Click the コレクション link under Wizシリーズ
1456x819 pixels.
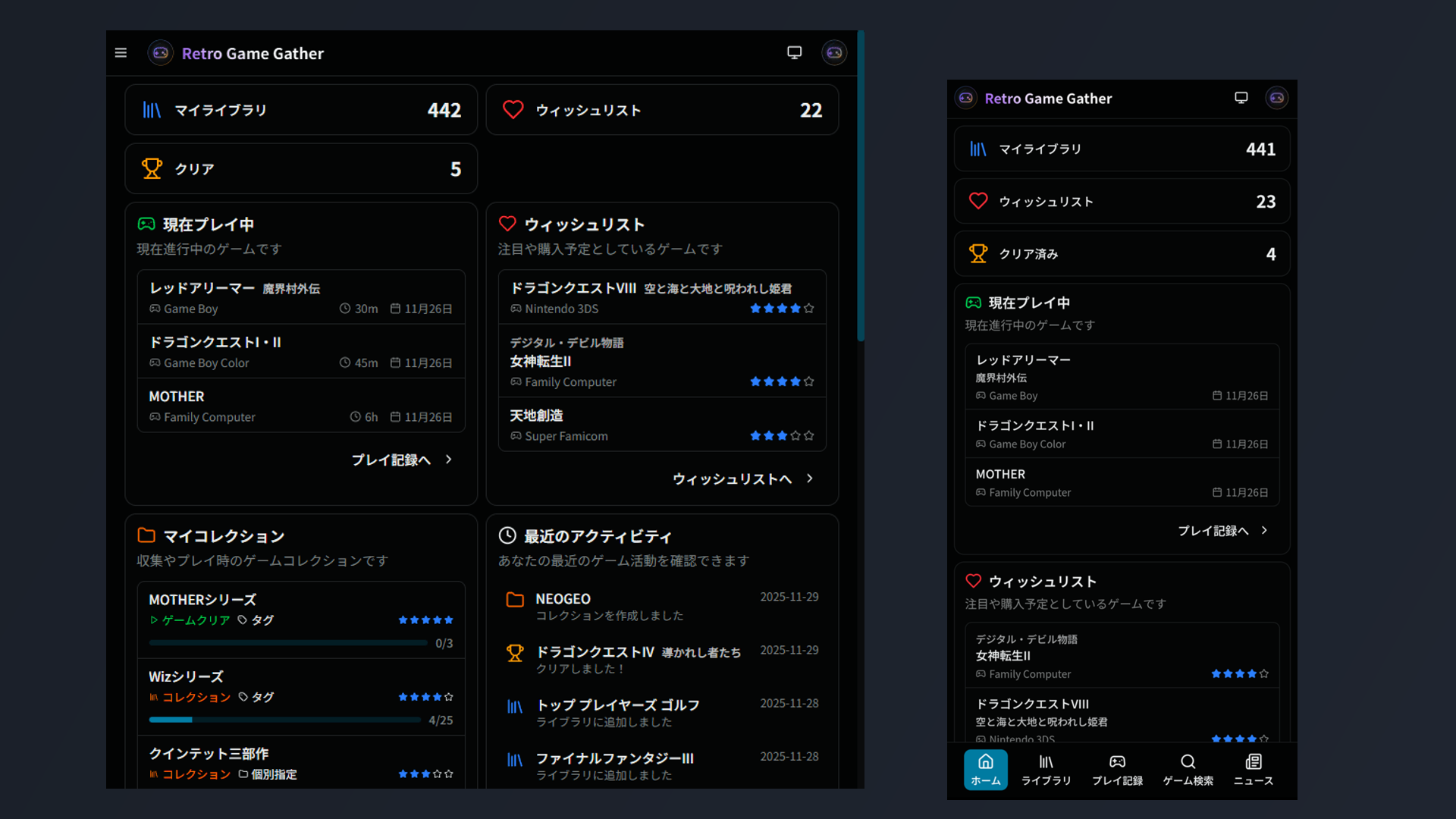pos(197,697)
